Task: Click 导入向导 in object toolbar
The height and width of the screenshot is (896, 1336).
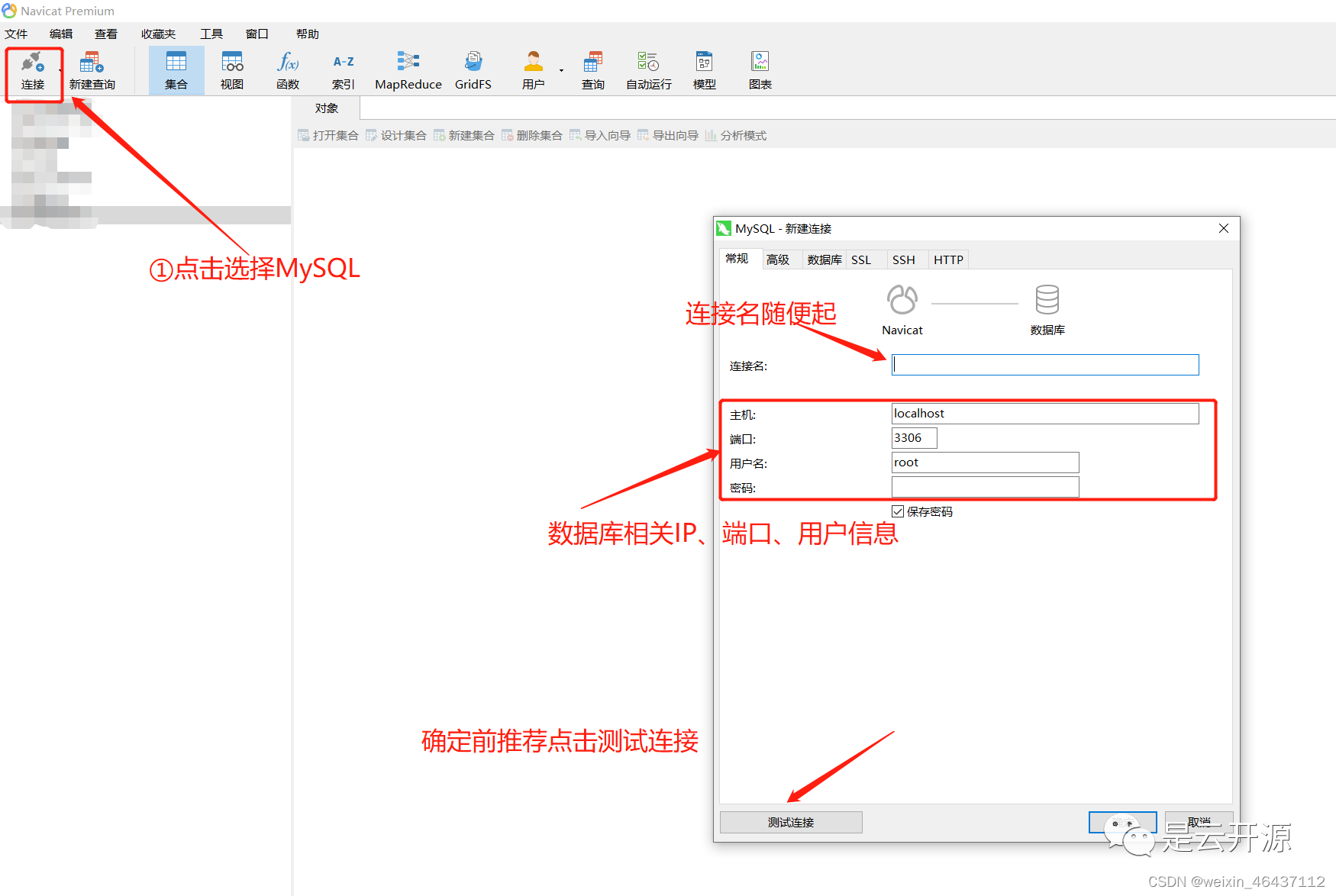Action: coord(600,135)
